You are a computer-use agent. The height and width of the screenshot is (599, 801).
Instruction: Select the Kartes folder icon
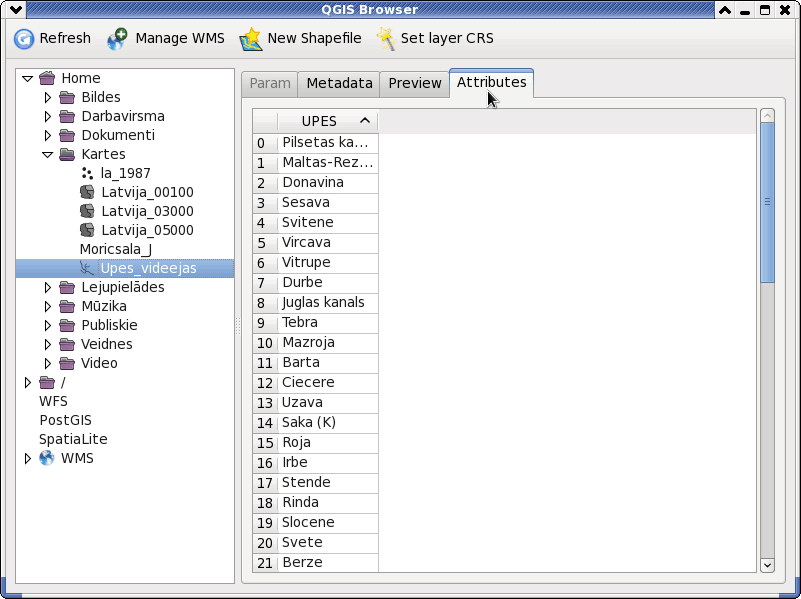(x=67, y=154)
